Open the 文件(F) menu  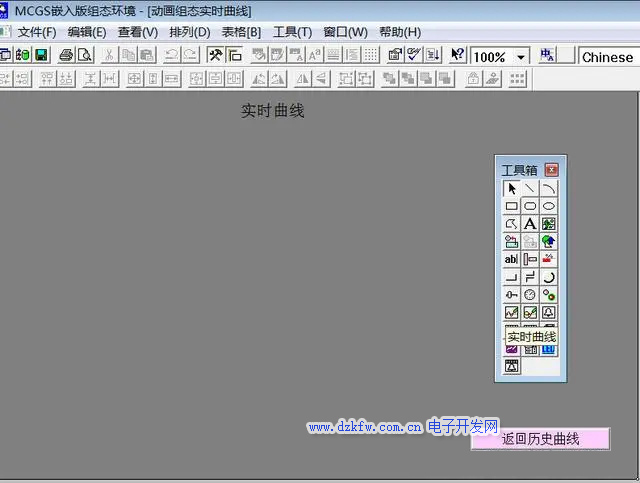pyautogui.click(x=37, y=32)
